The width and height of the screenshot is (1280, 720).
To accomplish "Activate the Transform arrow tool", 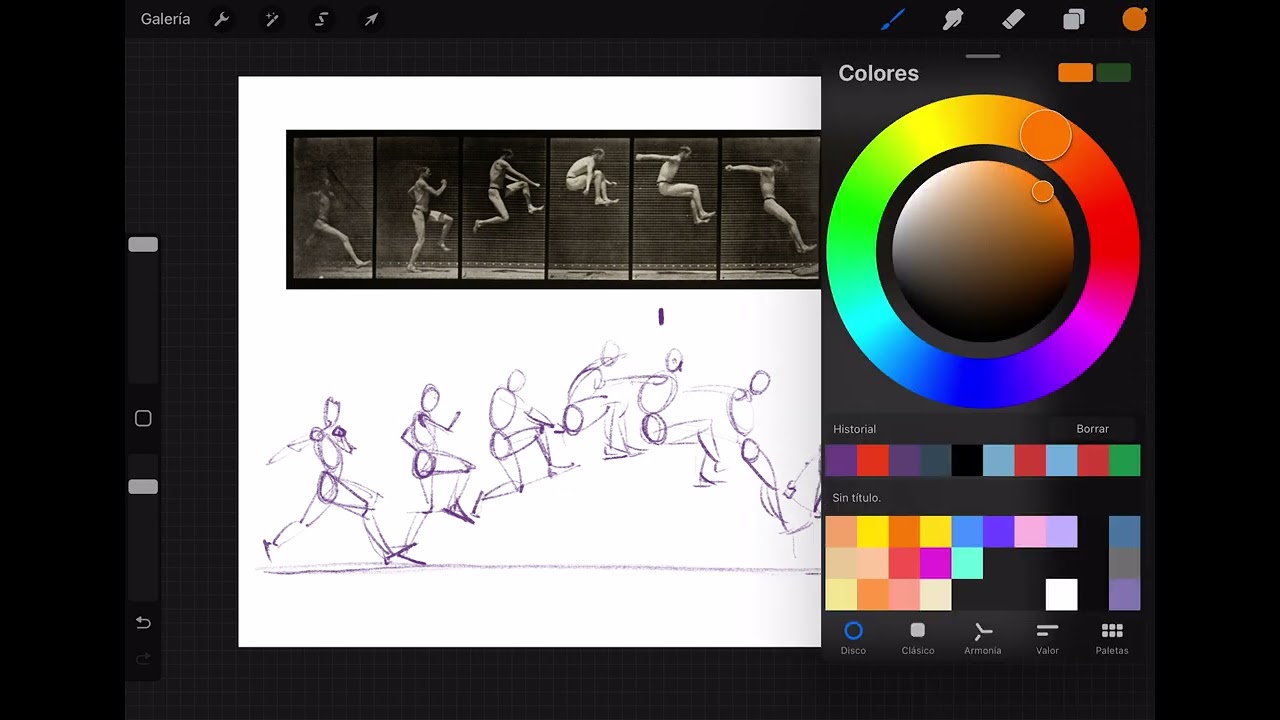I will click(x=371, y=20).
